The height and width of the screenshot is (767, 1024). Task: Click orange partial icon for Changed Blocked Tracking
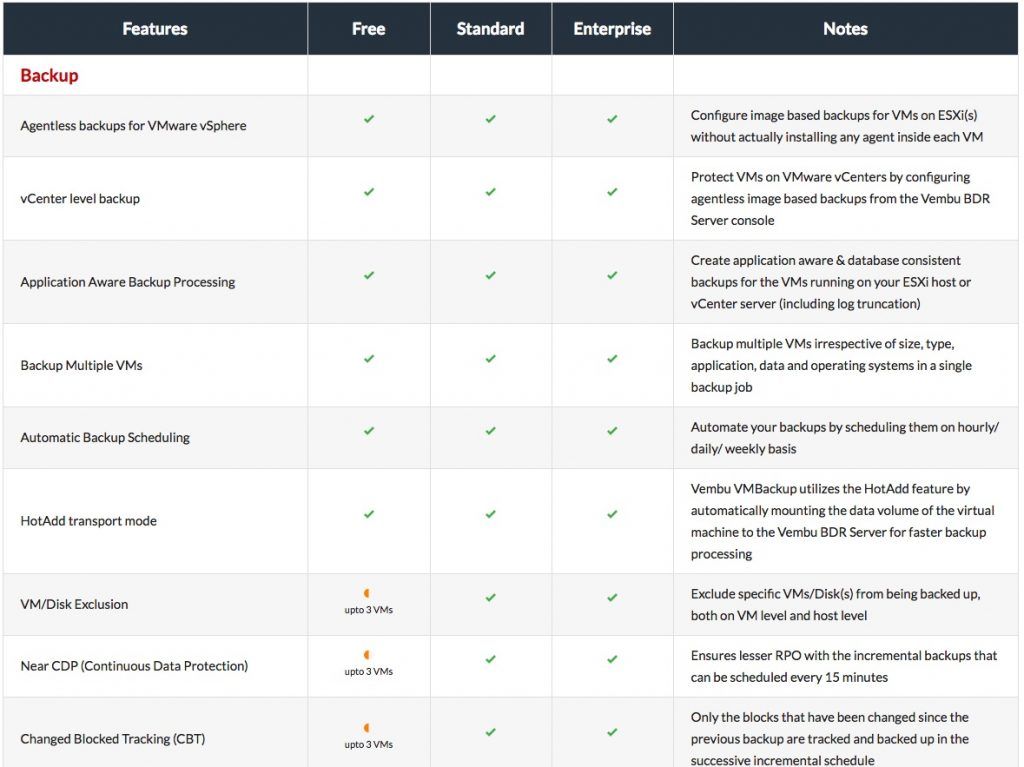pyautogui.click(x=367, y=728)
